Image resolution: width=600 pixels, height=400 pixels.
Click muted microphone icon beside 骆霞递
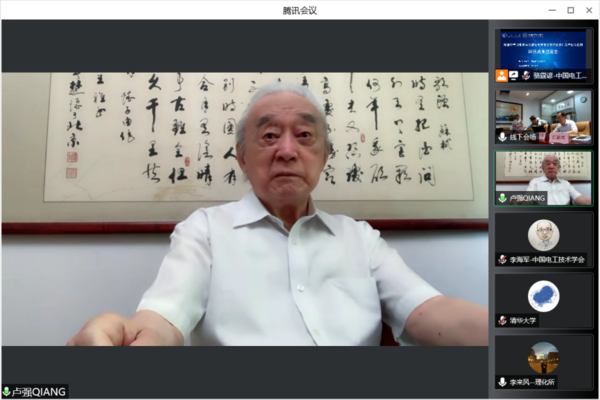pos(526,75)
